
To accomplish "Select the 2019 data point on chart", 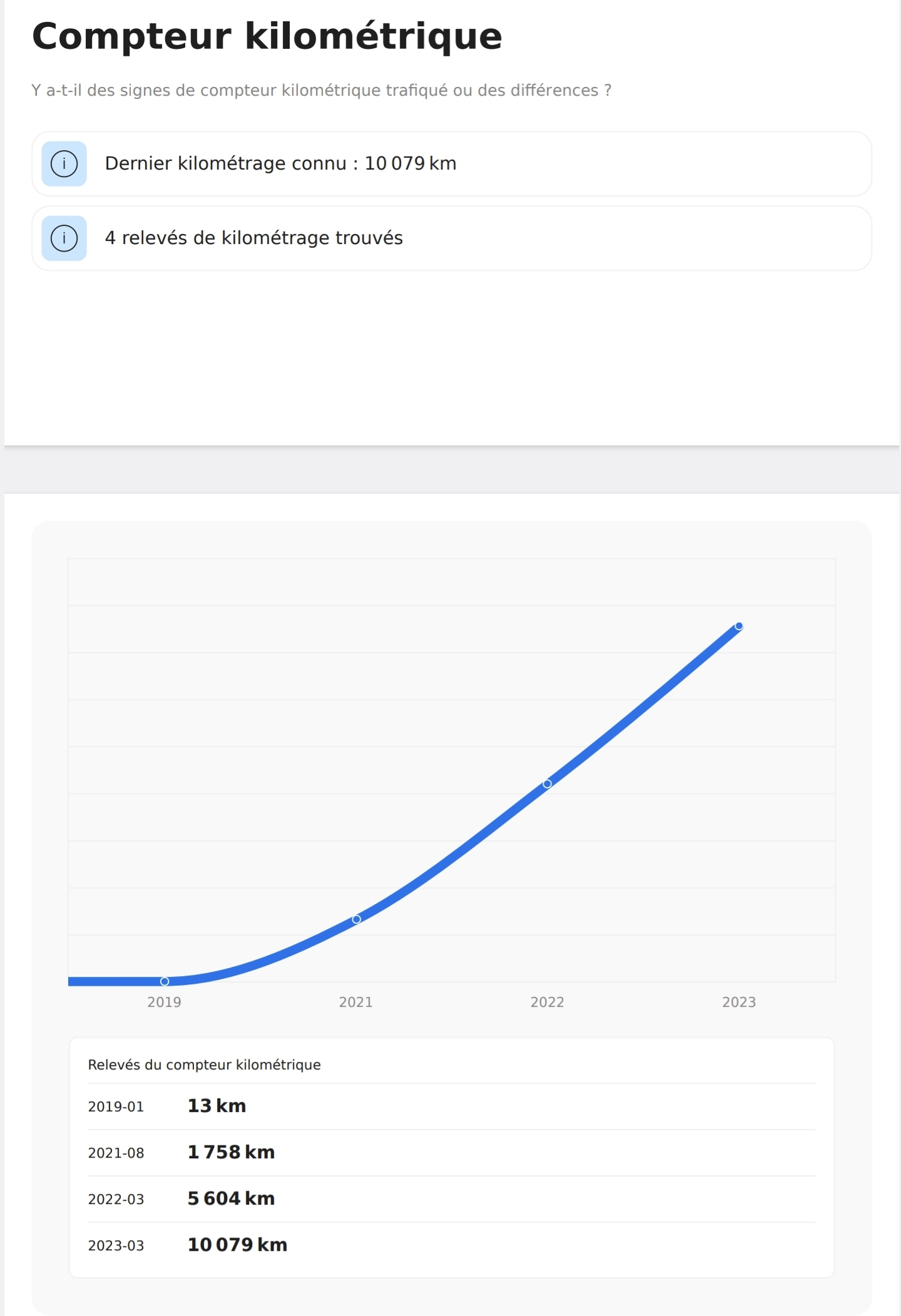I will coord(165,981).
